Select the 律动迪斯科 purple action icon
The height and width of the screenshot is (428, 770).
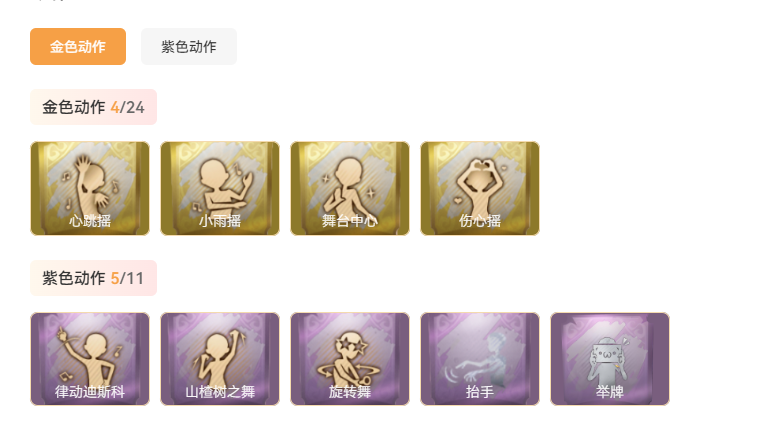[x=90, y=359]
